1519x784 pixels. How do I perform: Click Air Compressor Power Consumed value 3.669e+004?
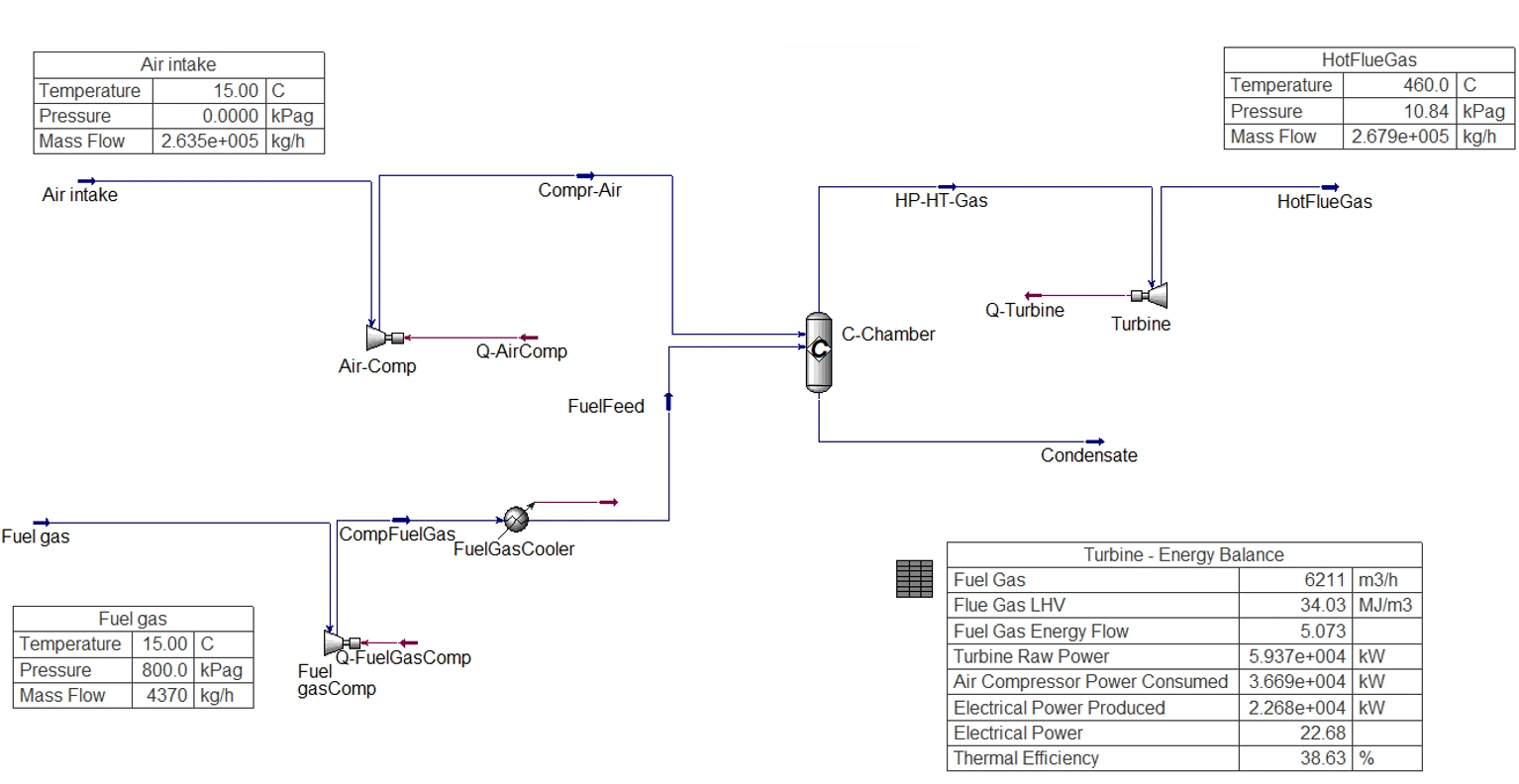point(1297,682)
